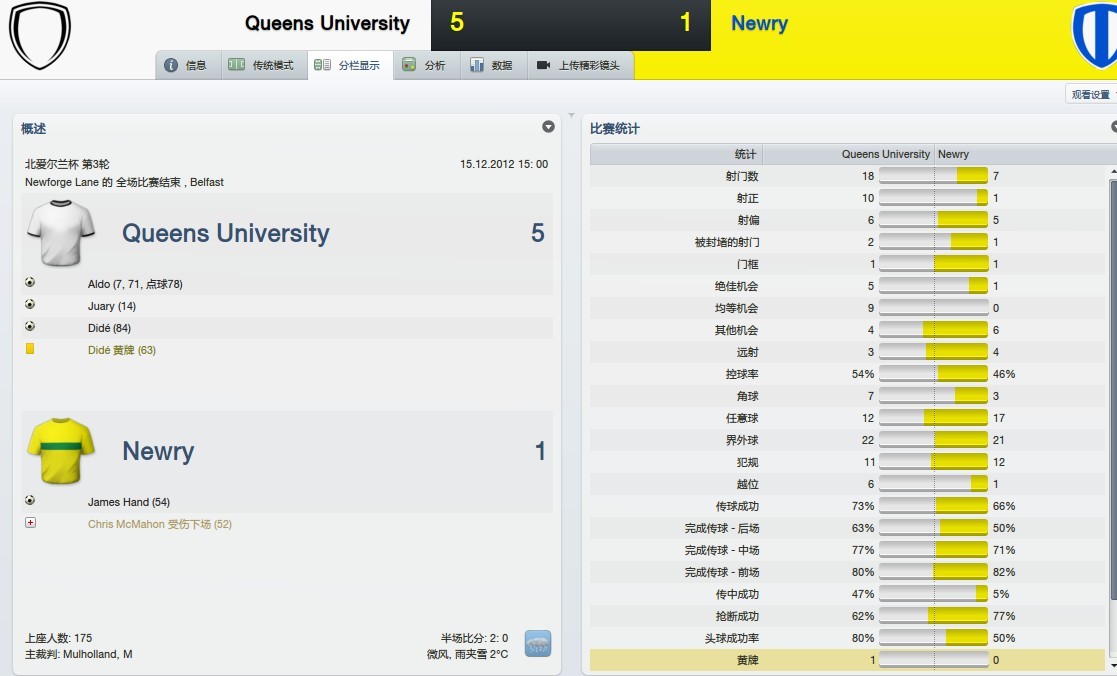The image size is (1117, 676).
Task: Click the Newry blue shield crest
Action: point(1096,36)
